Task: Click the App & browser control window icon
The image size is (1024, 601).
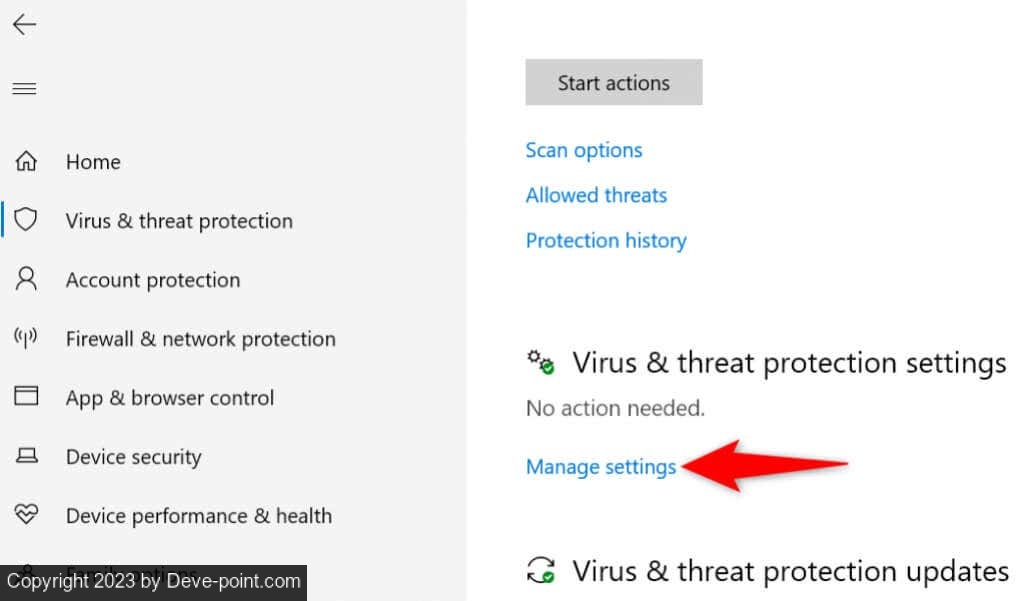Action: (26, 397)
